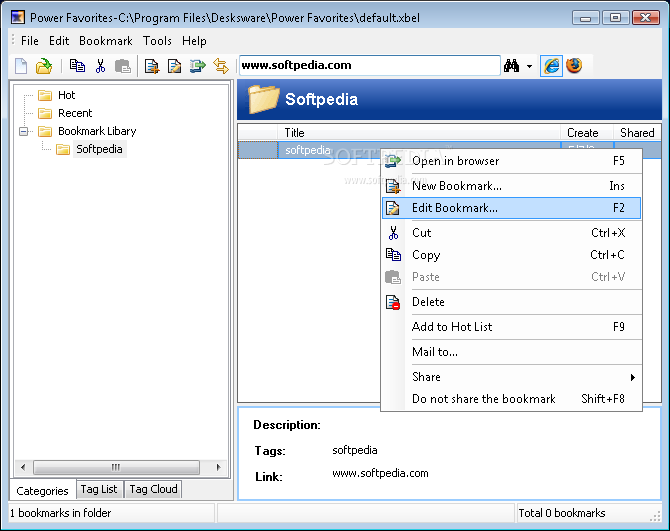
Task: Click the New Bookmark menu icon
Action: click(393, 186)
